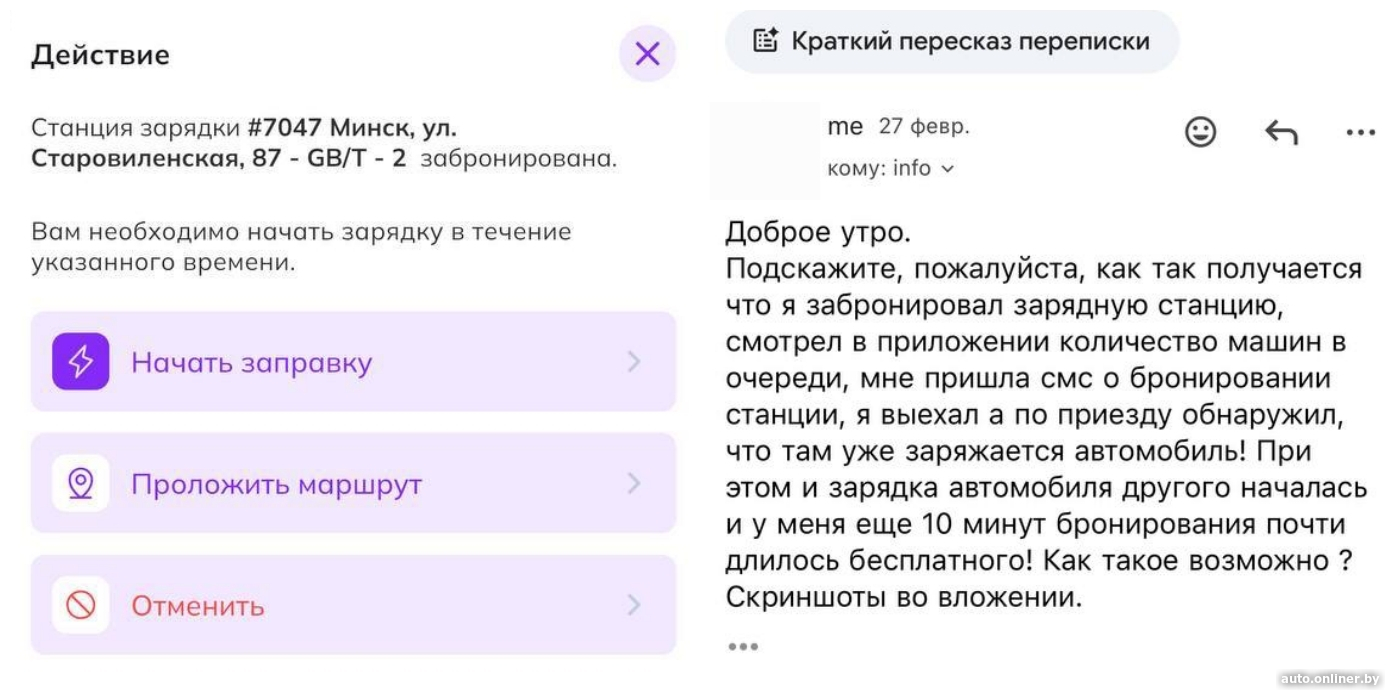1400x700 pixels.
Task: Expand recipient details next to 'кому: info'
Action: tap(948, 169)
